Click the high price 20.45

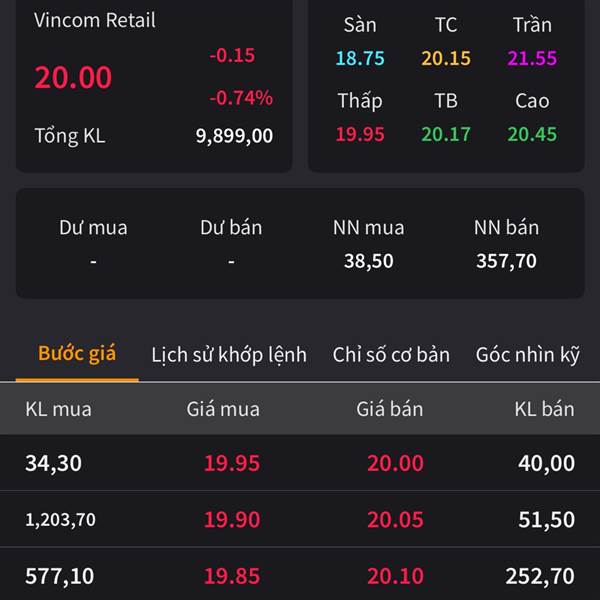(x=532, y=134)
